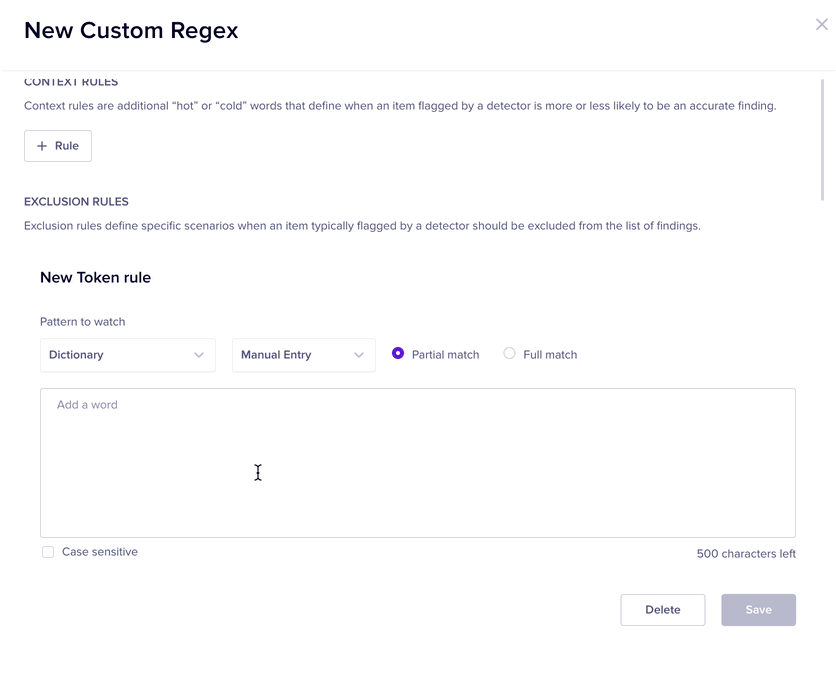836x690 pixels.
Task: Click the 500 characters left counter
Action: [746, 554]
